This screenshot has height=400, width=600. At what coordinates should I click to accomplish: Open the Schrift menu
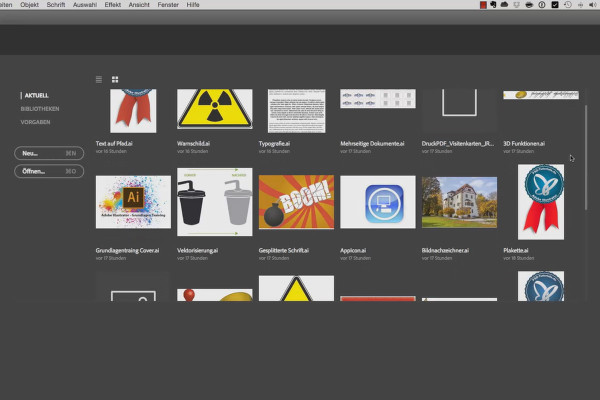tap(56, 5)
